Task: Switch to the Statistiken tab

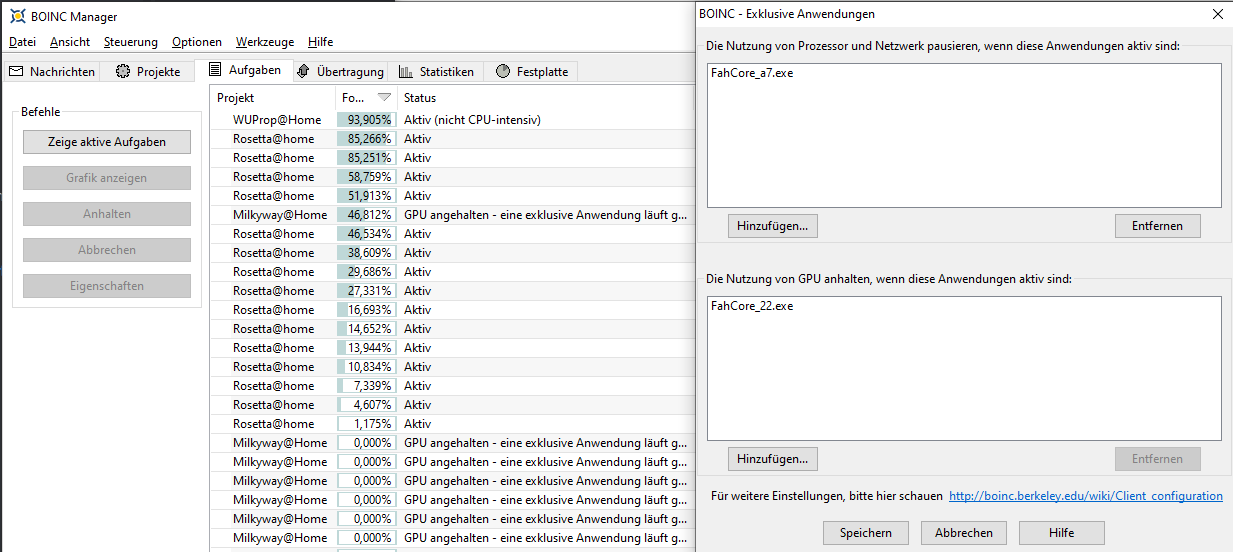Action: tap(436, 72)
